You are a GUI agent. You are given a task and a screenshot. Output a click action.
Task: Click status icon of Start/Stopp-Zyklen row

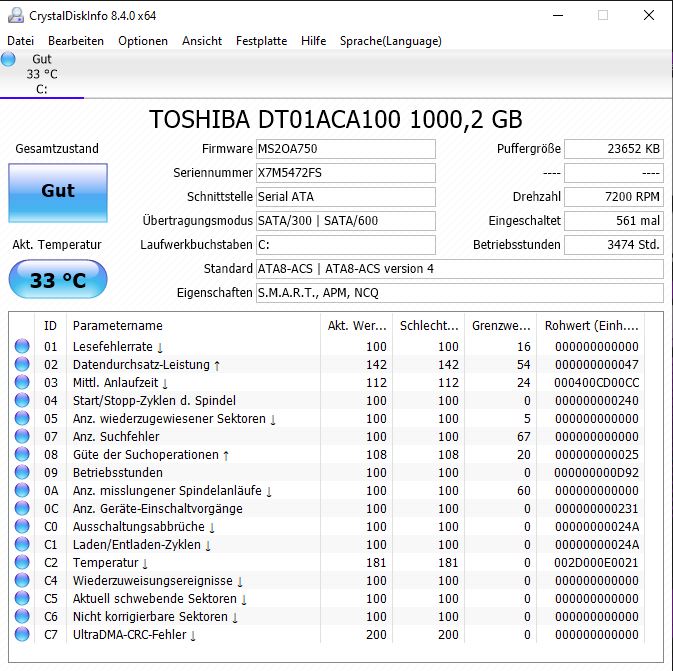click(22, 400)
